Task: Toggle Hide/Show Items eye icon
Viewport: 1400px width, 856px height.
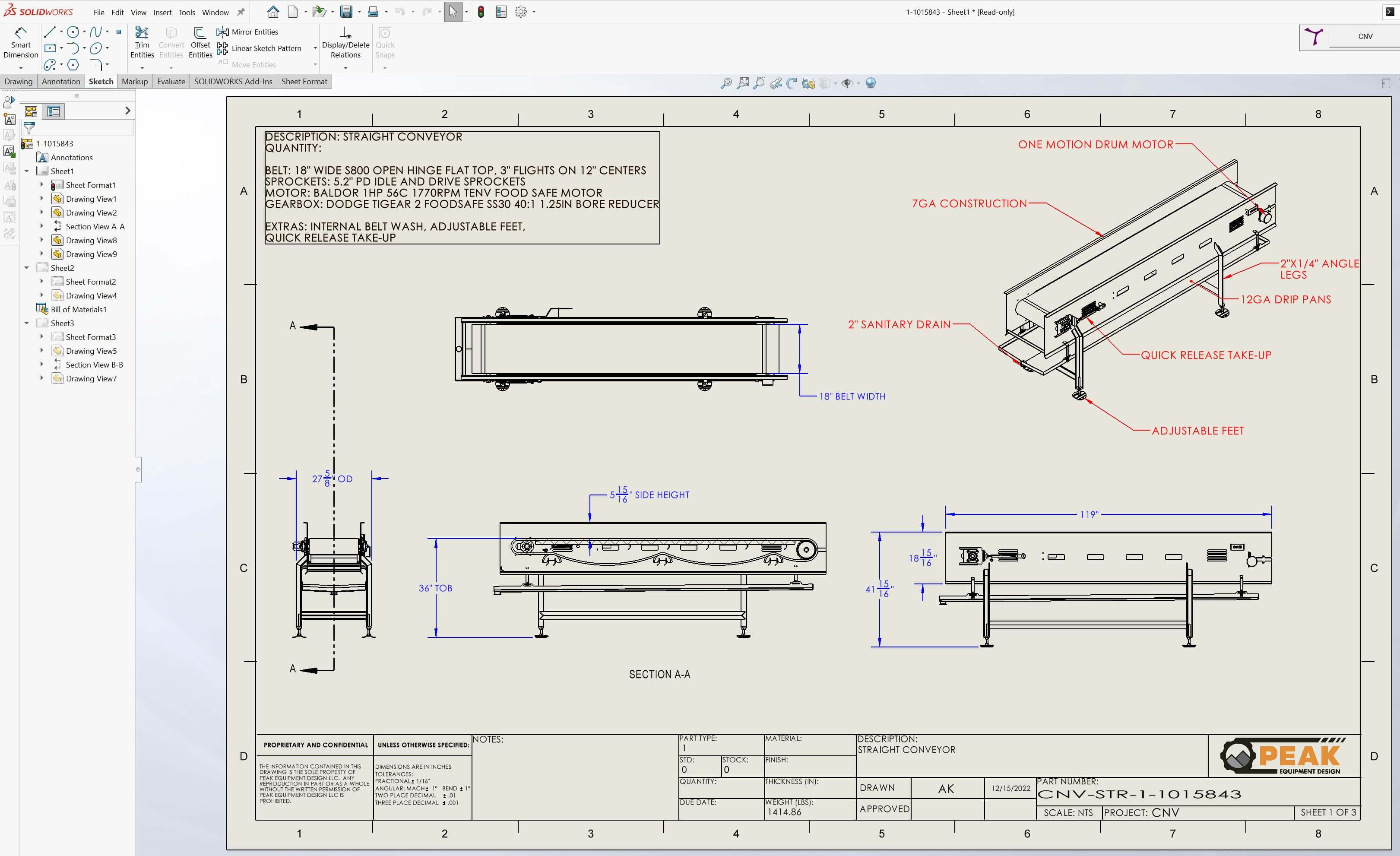Action: point(846,83)
